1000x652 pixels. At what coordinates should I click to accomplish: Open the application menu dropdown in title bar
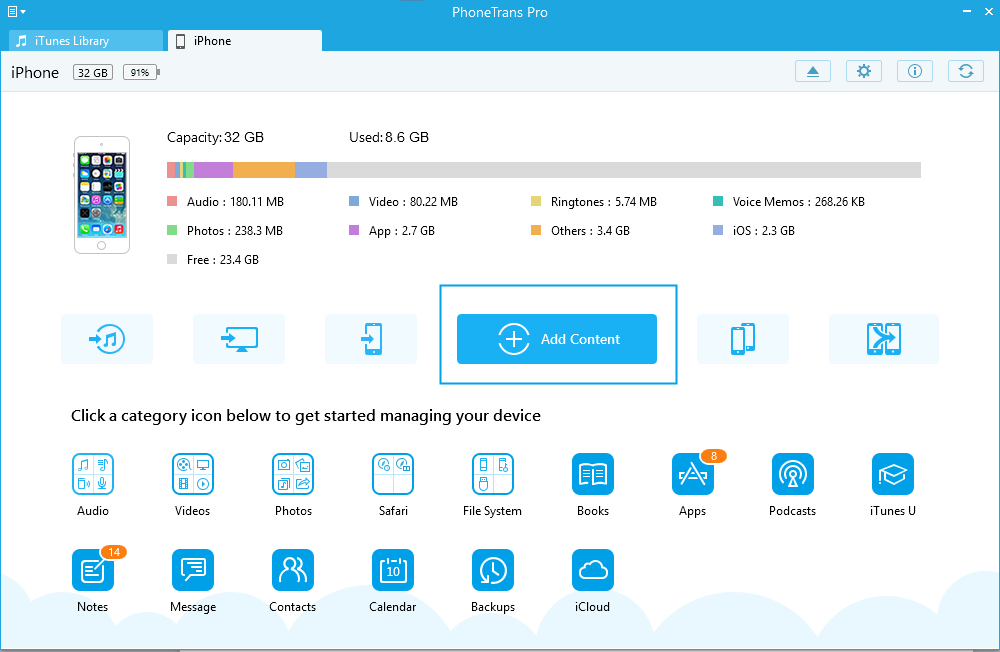click(16, 13)
